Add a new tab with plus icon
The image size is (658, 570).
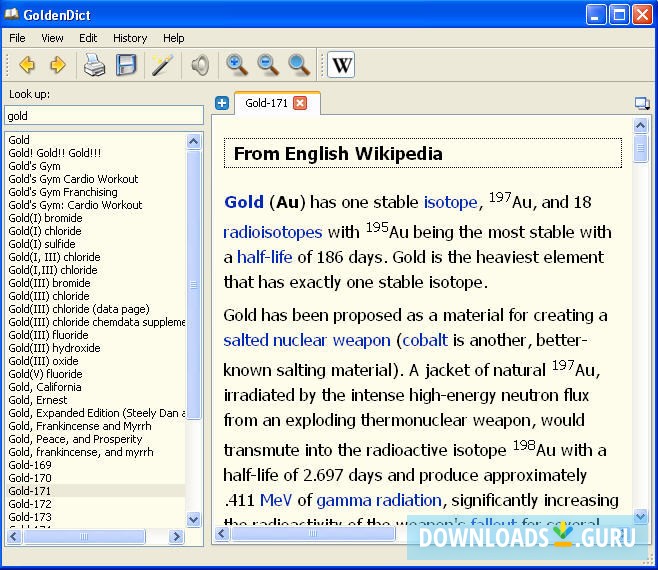(222, 103)
